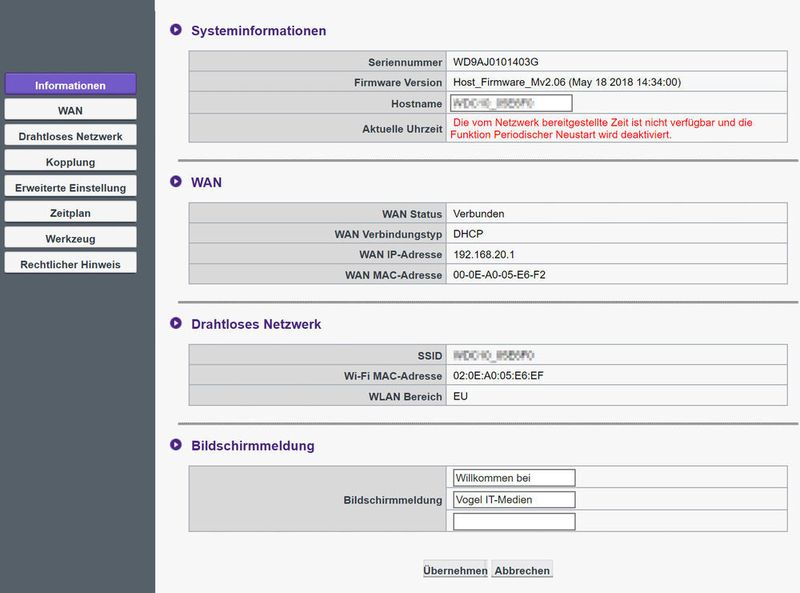Go to Drahtloses Netzwerk in the sidebar

click(70, 135)
